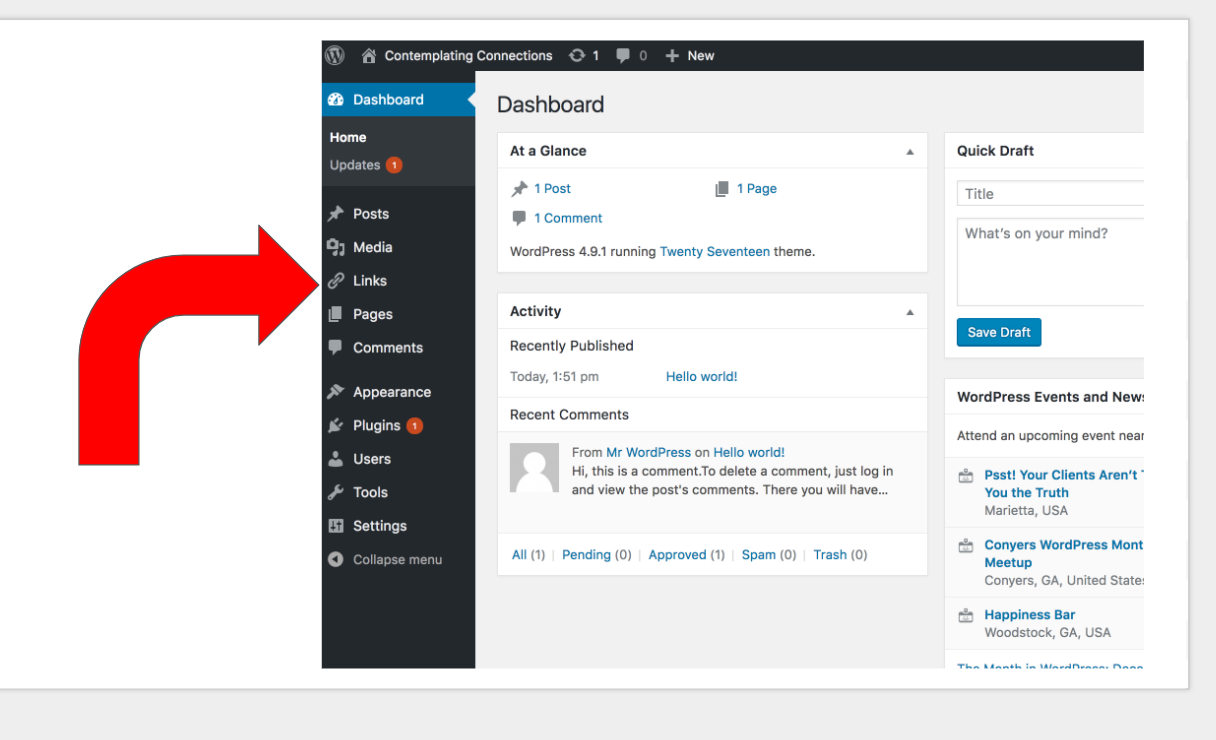Open the 1 Post link
Screen dimensions: 1216x740
(552, 189)
